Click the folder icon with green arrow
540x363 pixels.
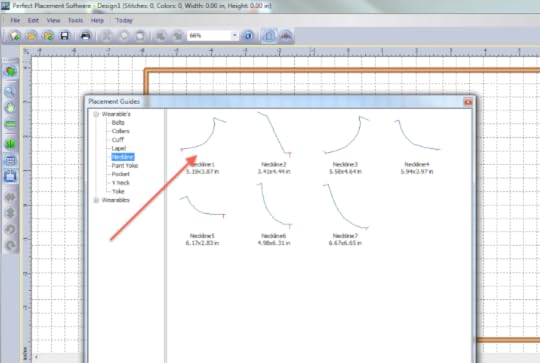48,35
